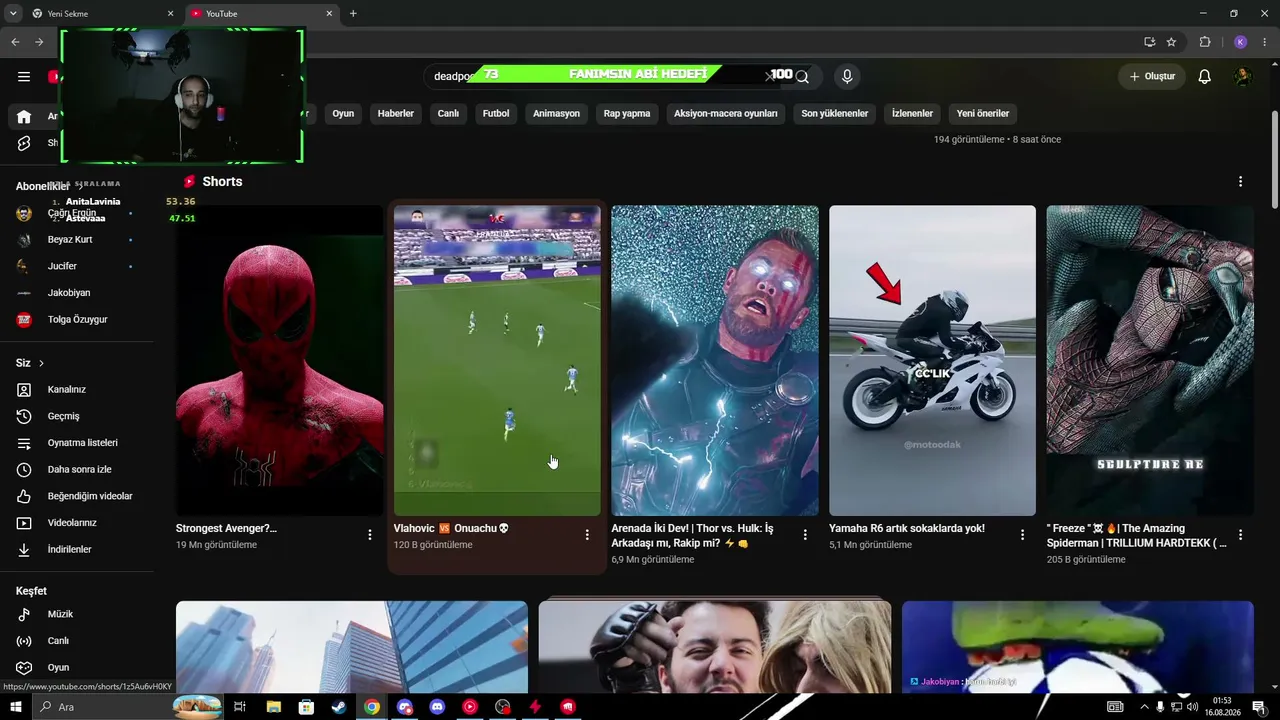This screenshot has width=1280, height=720.
Task: Open Chrome's three-dot menu
Action: click(x=1265, y=42)
